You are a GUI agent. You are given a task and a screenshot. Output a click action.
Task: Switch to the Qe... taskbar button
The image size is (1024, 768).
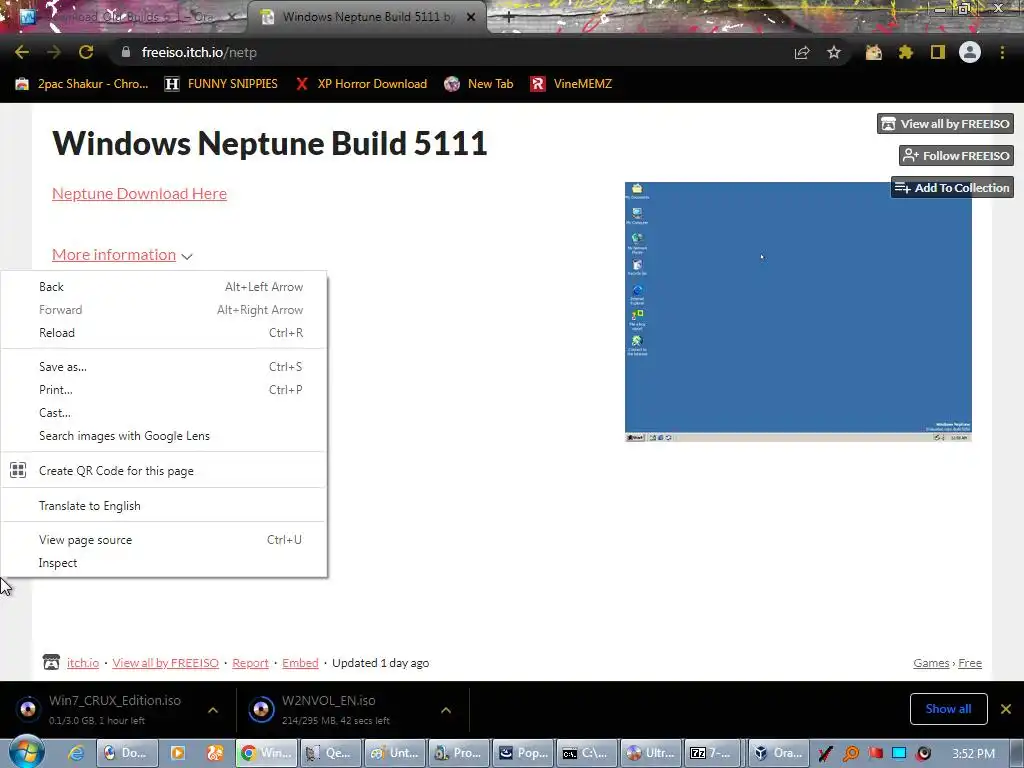pyautogui.click(x=331, y=753)
